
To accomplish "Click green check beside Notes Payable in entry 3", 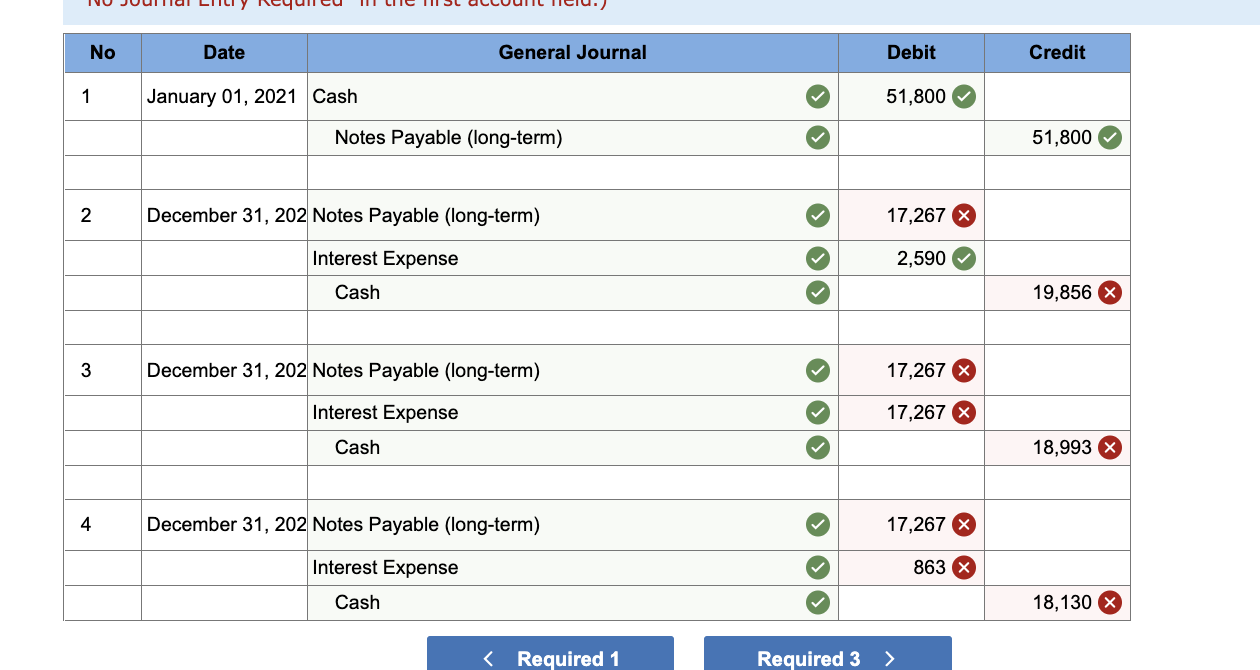I will [818, 371].
